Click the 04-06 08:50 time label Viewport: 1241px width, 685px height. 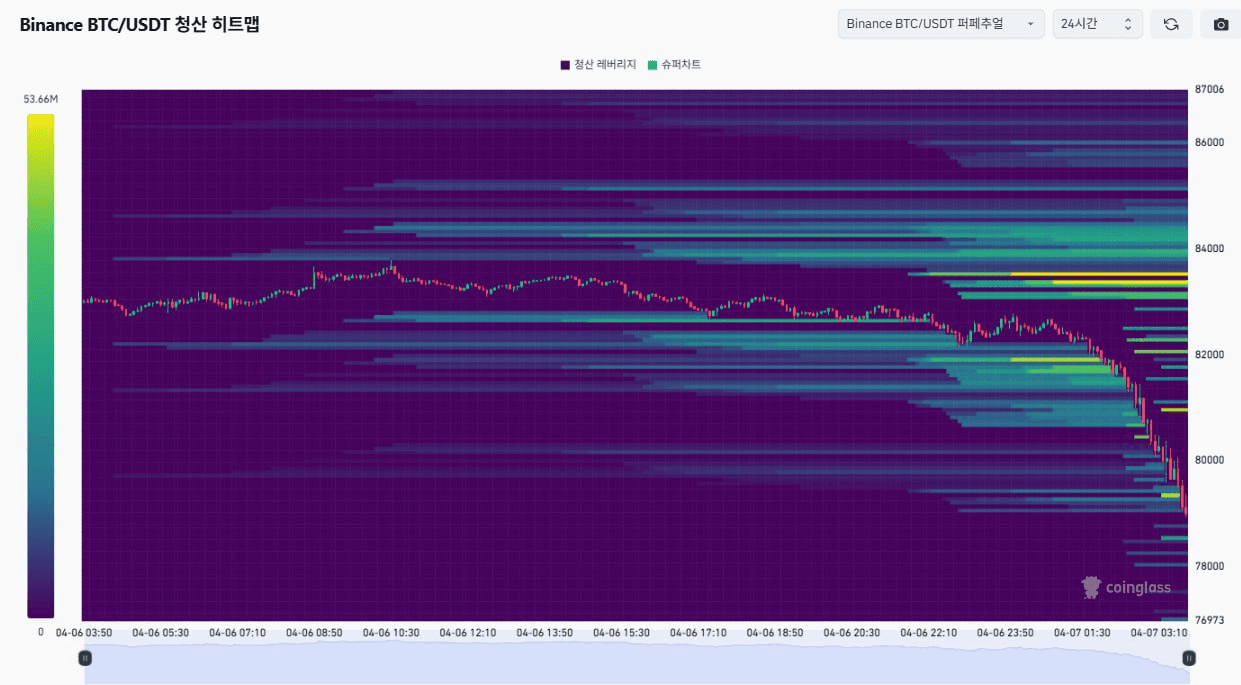point(314,633)
